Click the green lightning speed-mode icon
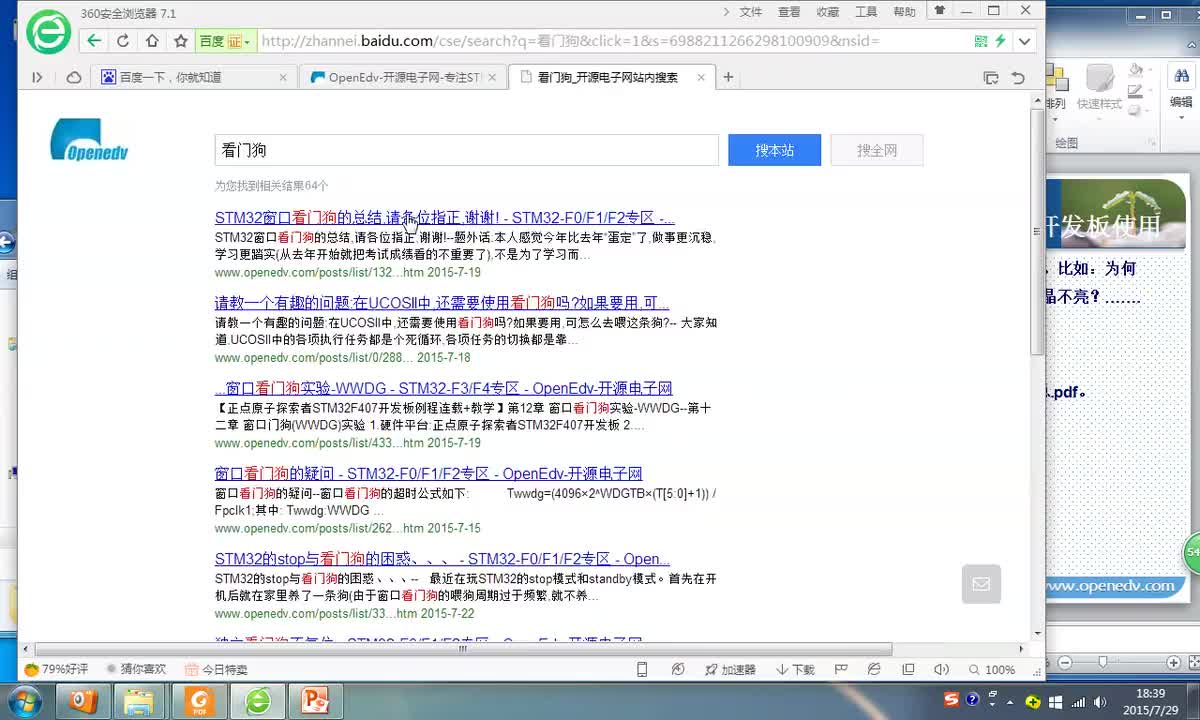The width and height of the screenshot is (1200, 720). [1001, 41]
